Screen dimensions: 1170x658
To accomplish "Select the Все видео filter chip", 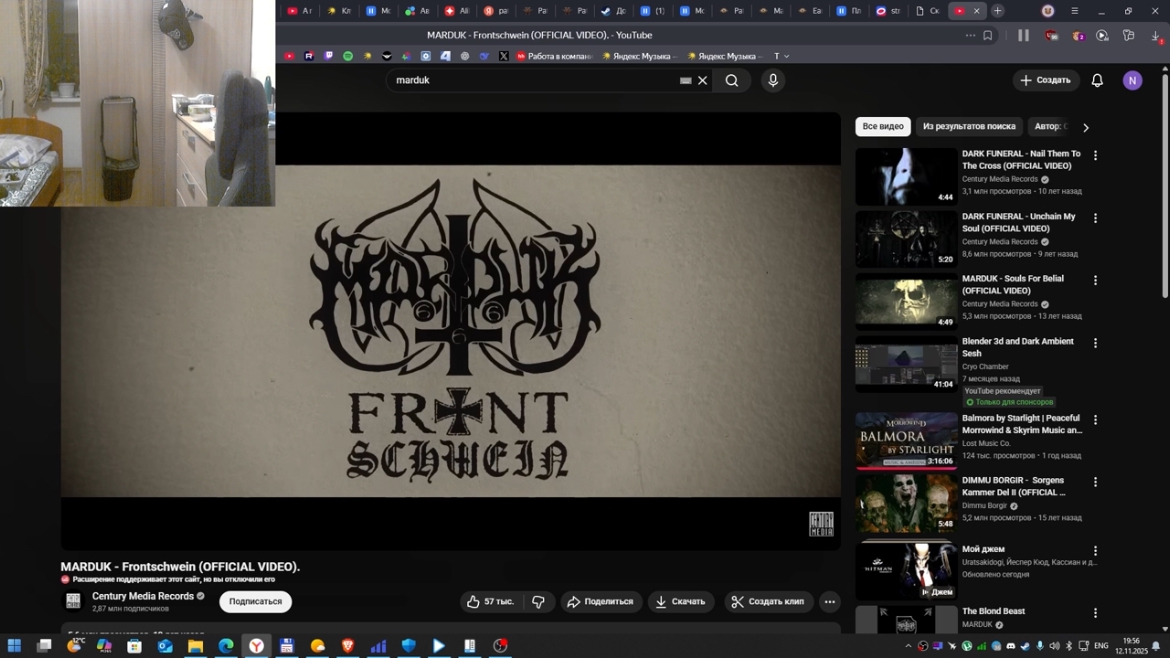I will coord(883,126).
